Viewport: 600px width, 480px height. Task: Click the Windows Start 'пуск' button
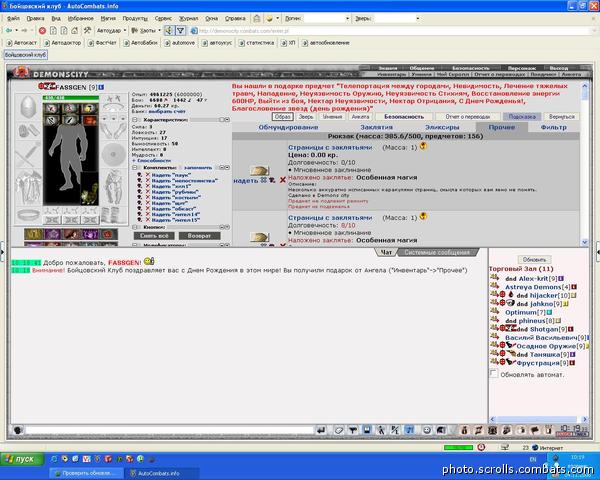tap(22, 459)
